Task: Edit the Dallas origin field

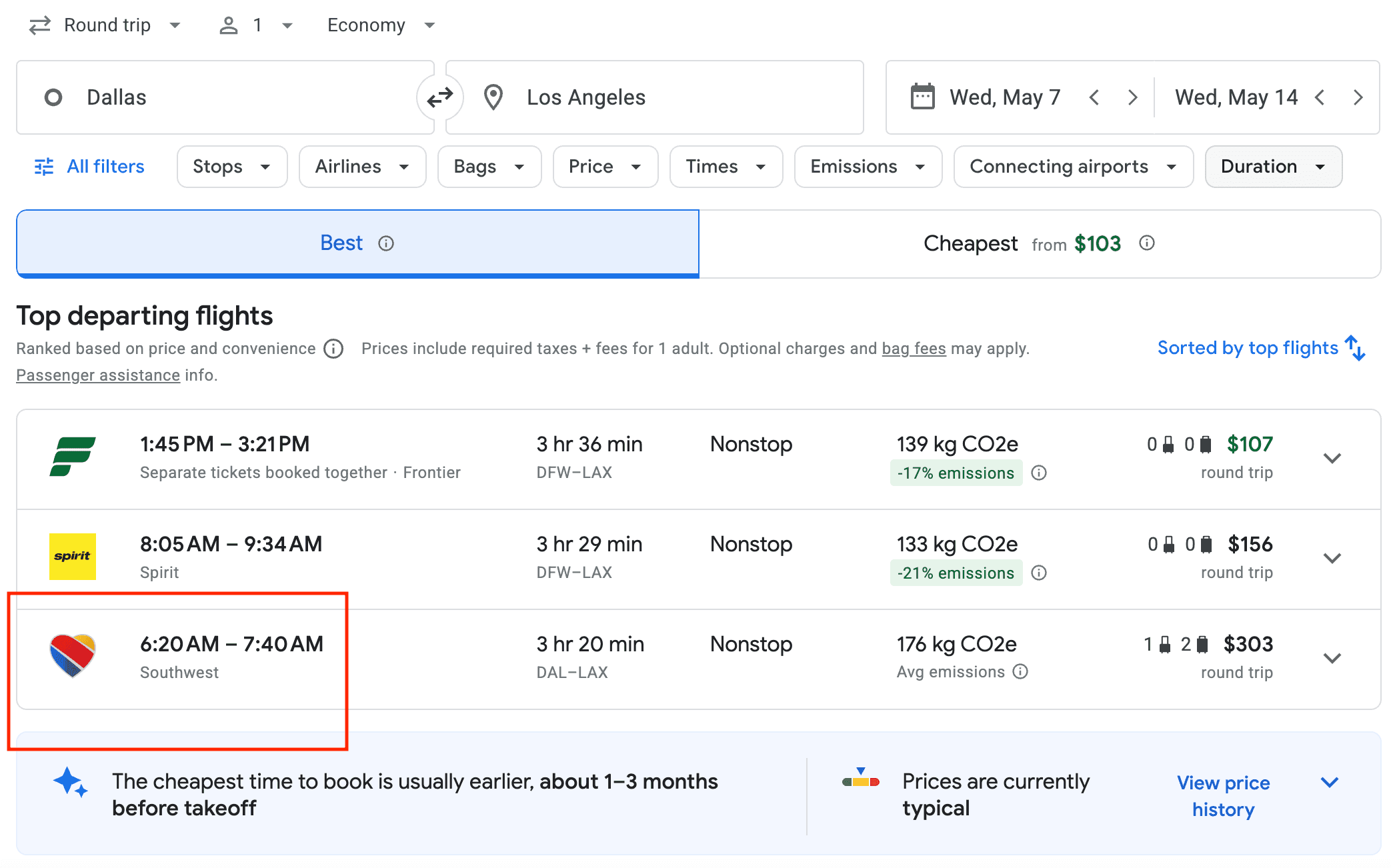Action: tap(225, 97)
